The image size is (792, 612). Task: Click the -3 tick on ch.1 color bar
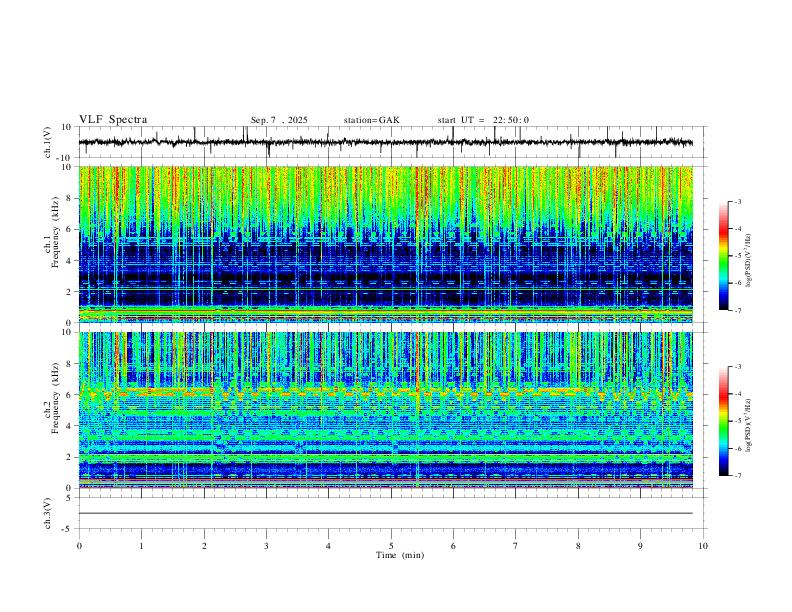[737, 201]
